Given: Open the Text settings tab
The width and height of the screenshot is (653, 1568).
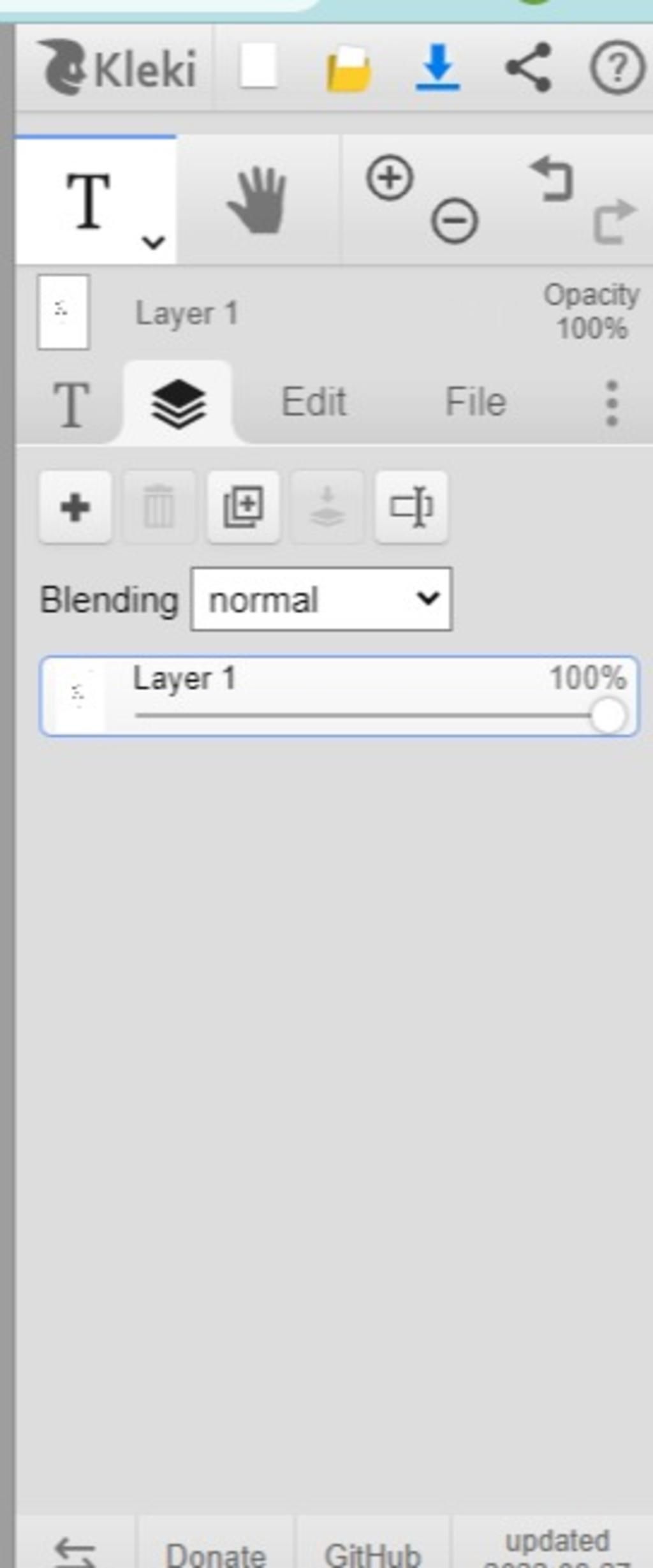Looking at the screenshot, I should tap(71, 403).
